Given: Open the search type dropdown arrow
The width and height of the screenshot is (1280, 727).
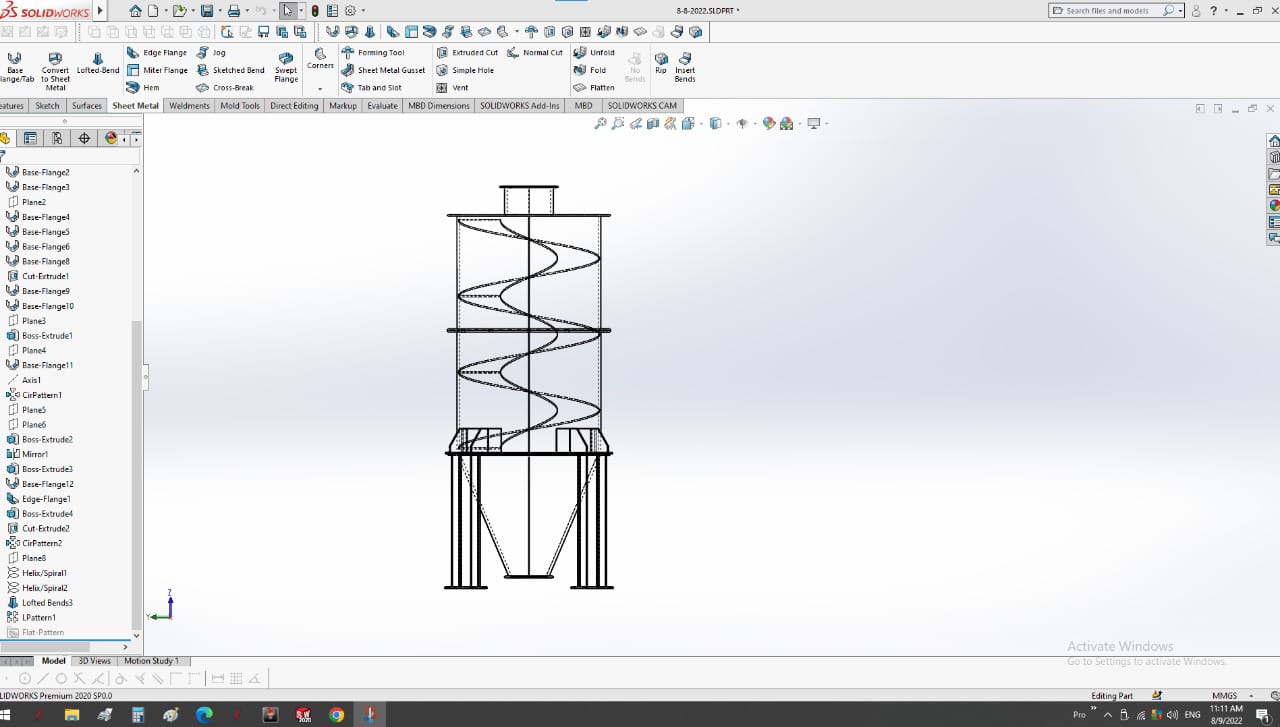Looking at the screenshot, I should tap(1180, 11).
